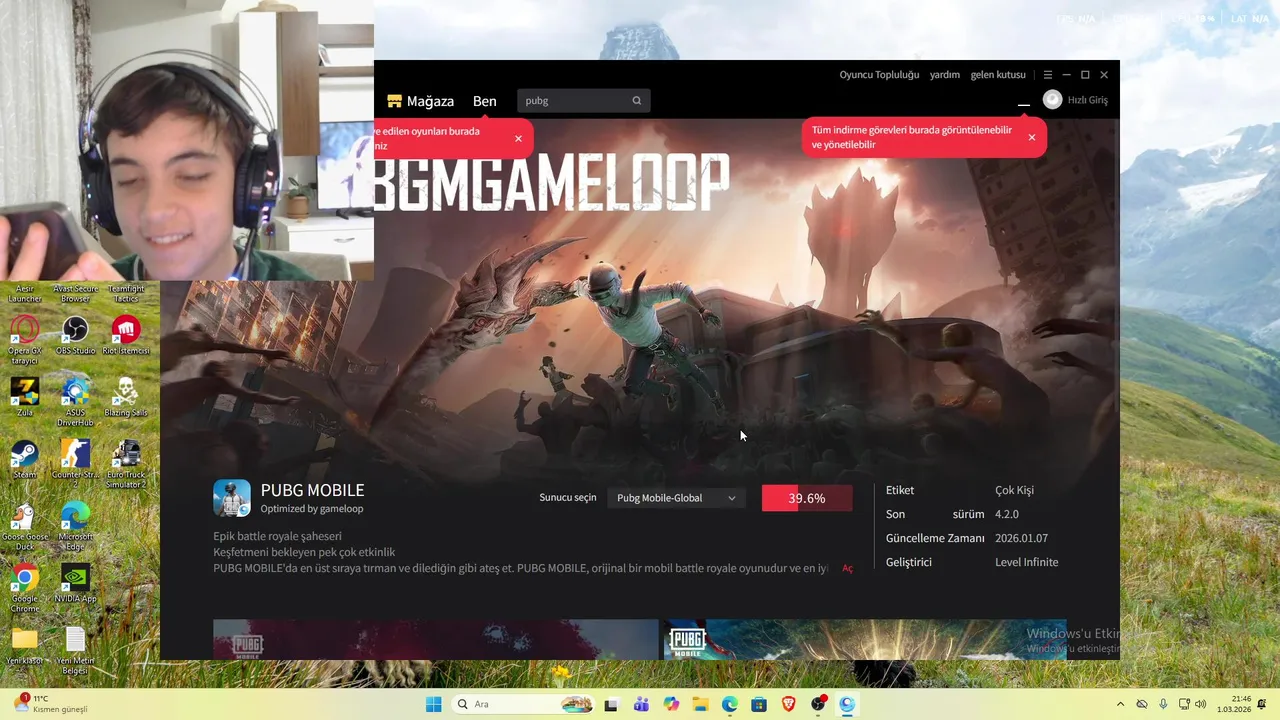This screenshot has height=720, width=1280.
Task: Click the Level Infinite developer text
Action: tap(1026, 562)
